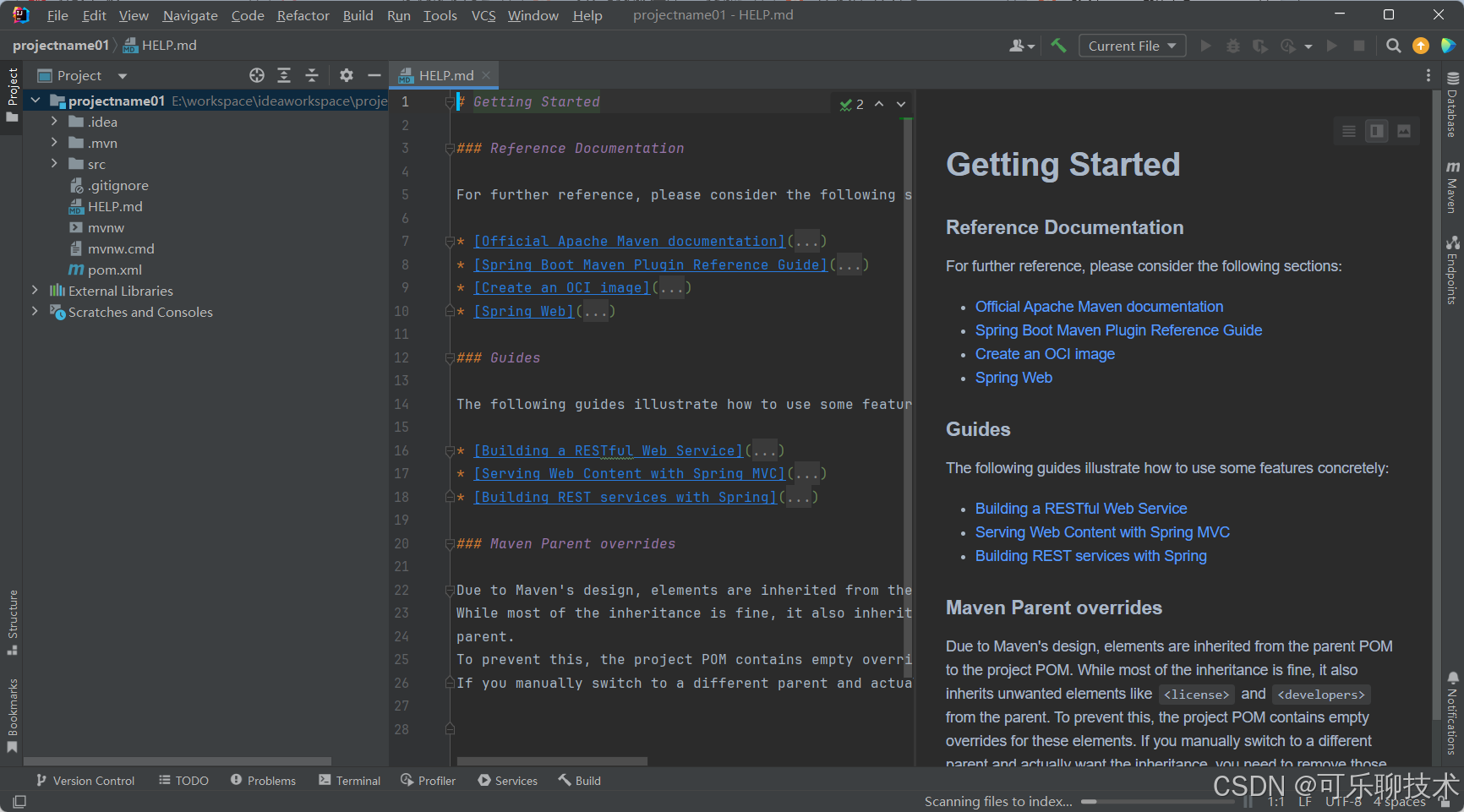Image resolution: width=1464 pixels, height=812 pixels.
Task: Open Search Everywhere magnifier icon
Action: pyautogui.click(x=1394, y=46)
